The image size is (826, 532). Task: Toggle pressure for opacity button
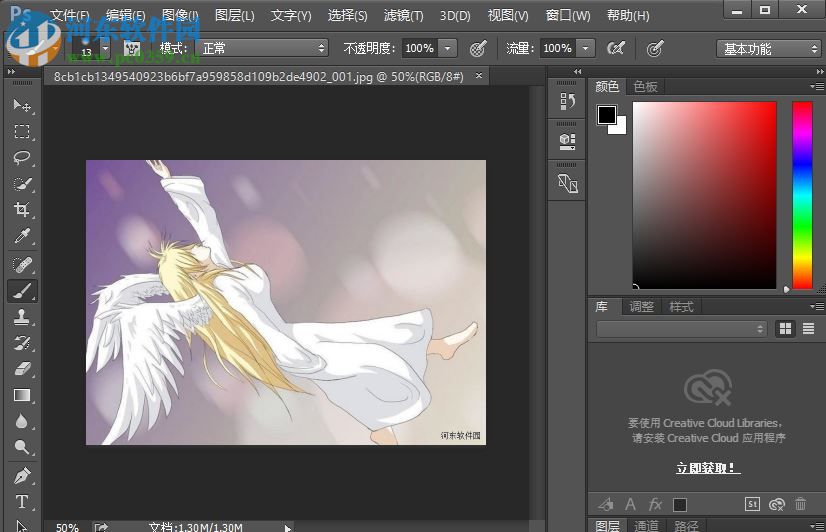tap(478, 48)
